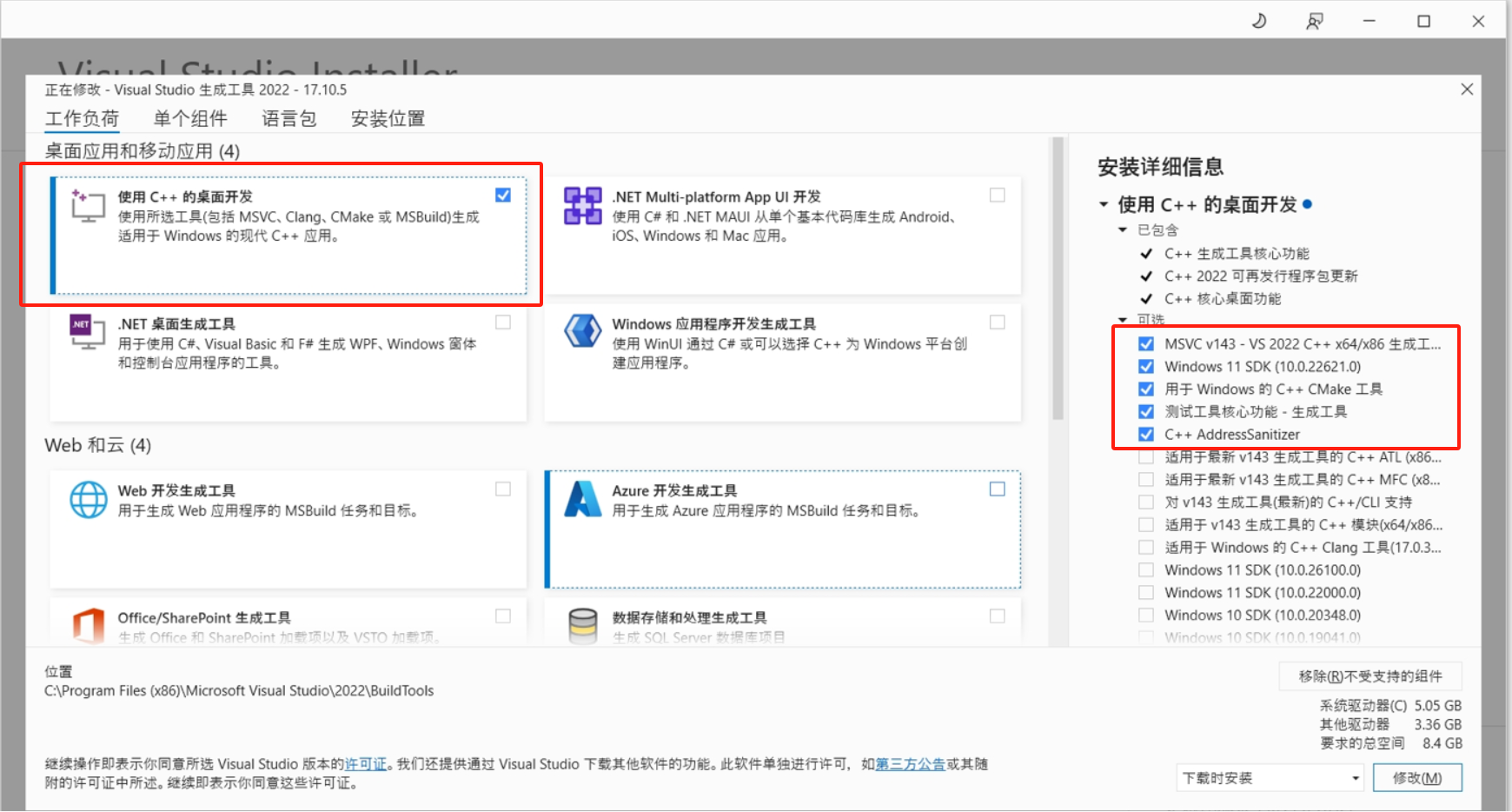Click the 修改(M) button
Image resolution: width=1512 pixels, height=812 pixels.
point(1417,778)
